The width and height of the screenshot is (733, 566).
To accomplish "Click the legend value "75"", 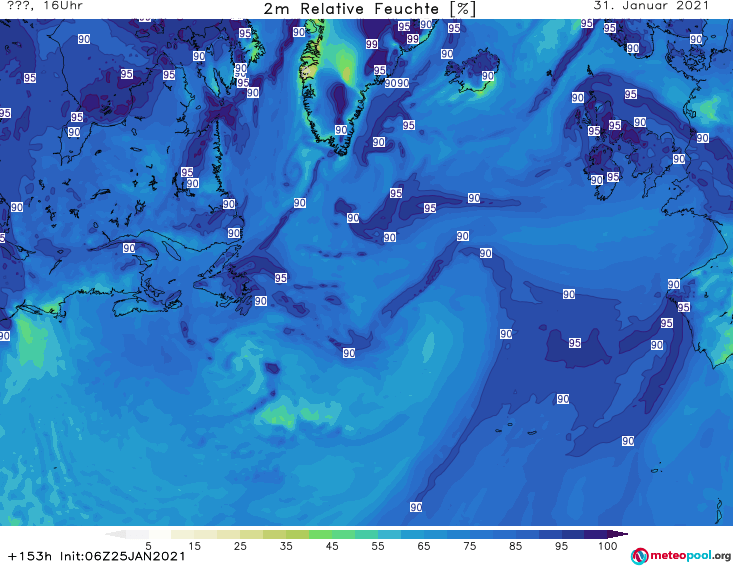I will (470, 546).
